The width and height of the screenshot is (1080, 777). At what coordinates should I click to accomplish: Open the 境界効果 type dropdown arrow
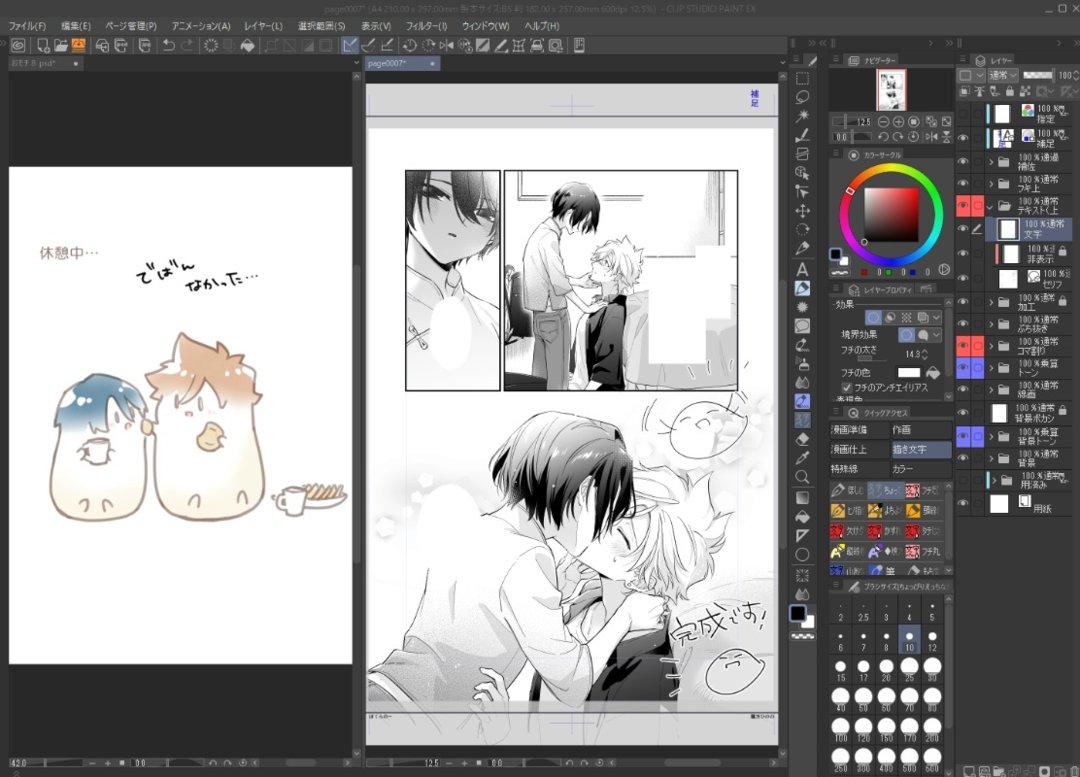click(936, 335)
